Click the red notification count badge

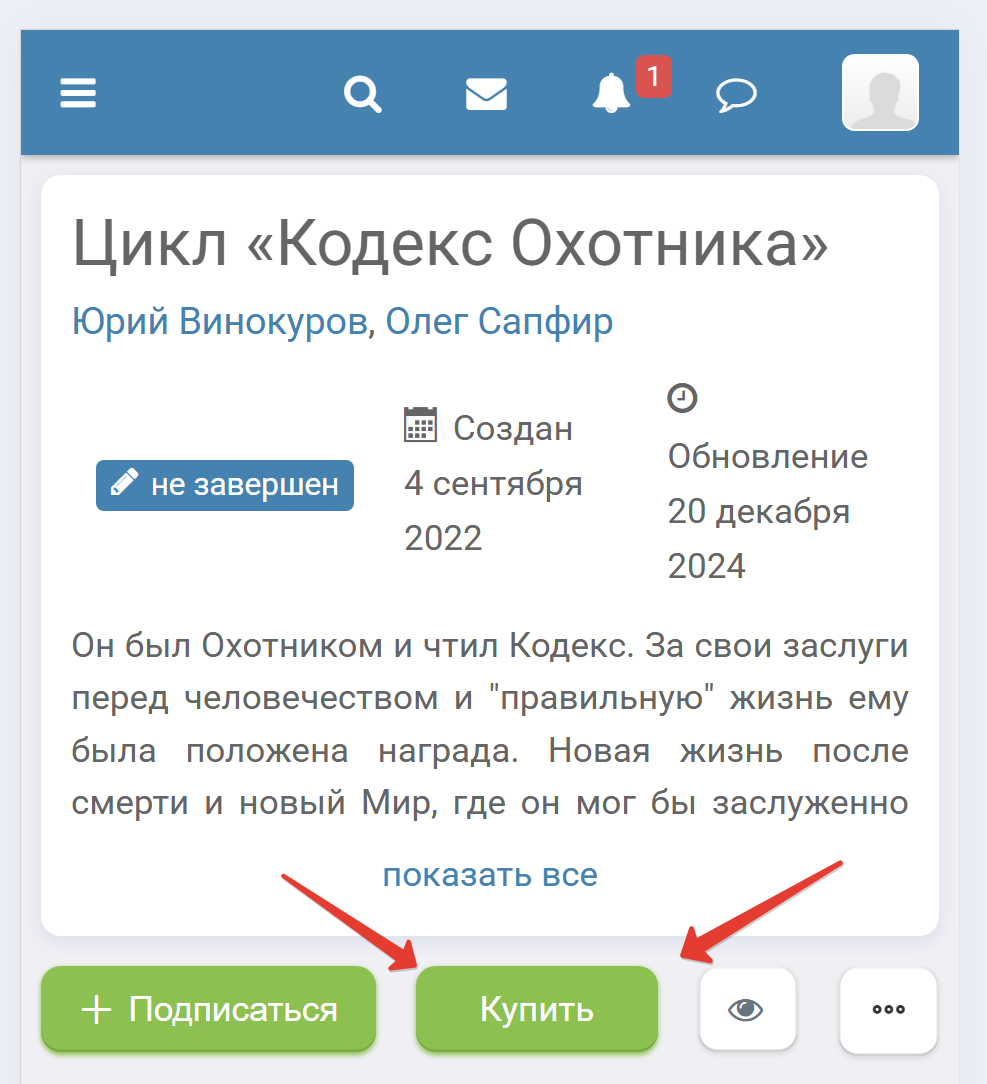653,76
